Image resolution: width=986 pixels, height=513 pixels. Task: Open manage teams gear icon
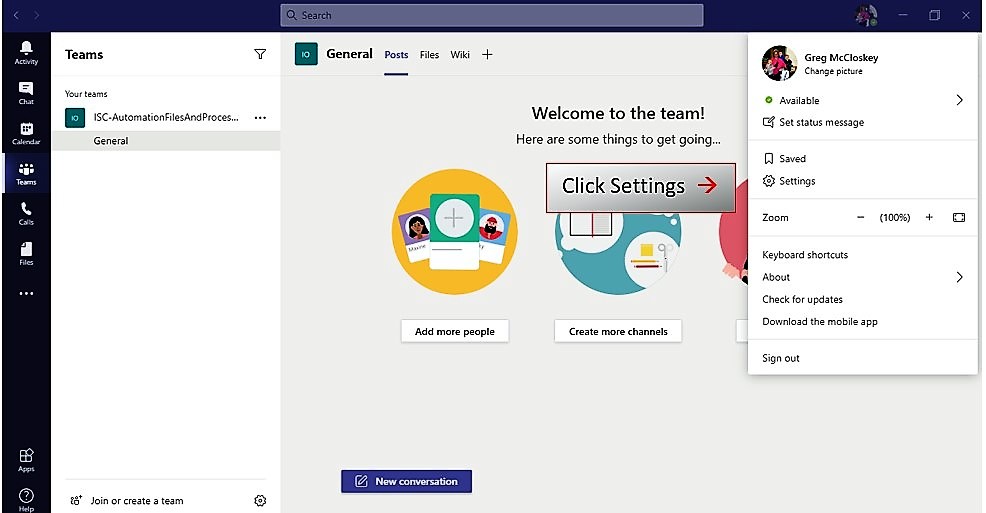(260, 500)
